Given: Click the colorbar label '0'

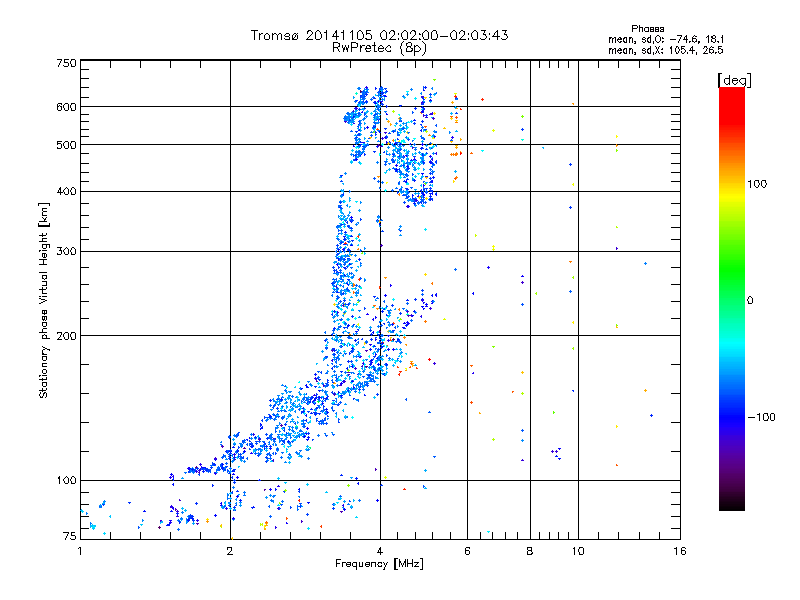Looking at the screenshot, I should tap(750, 301).
